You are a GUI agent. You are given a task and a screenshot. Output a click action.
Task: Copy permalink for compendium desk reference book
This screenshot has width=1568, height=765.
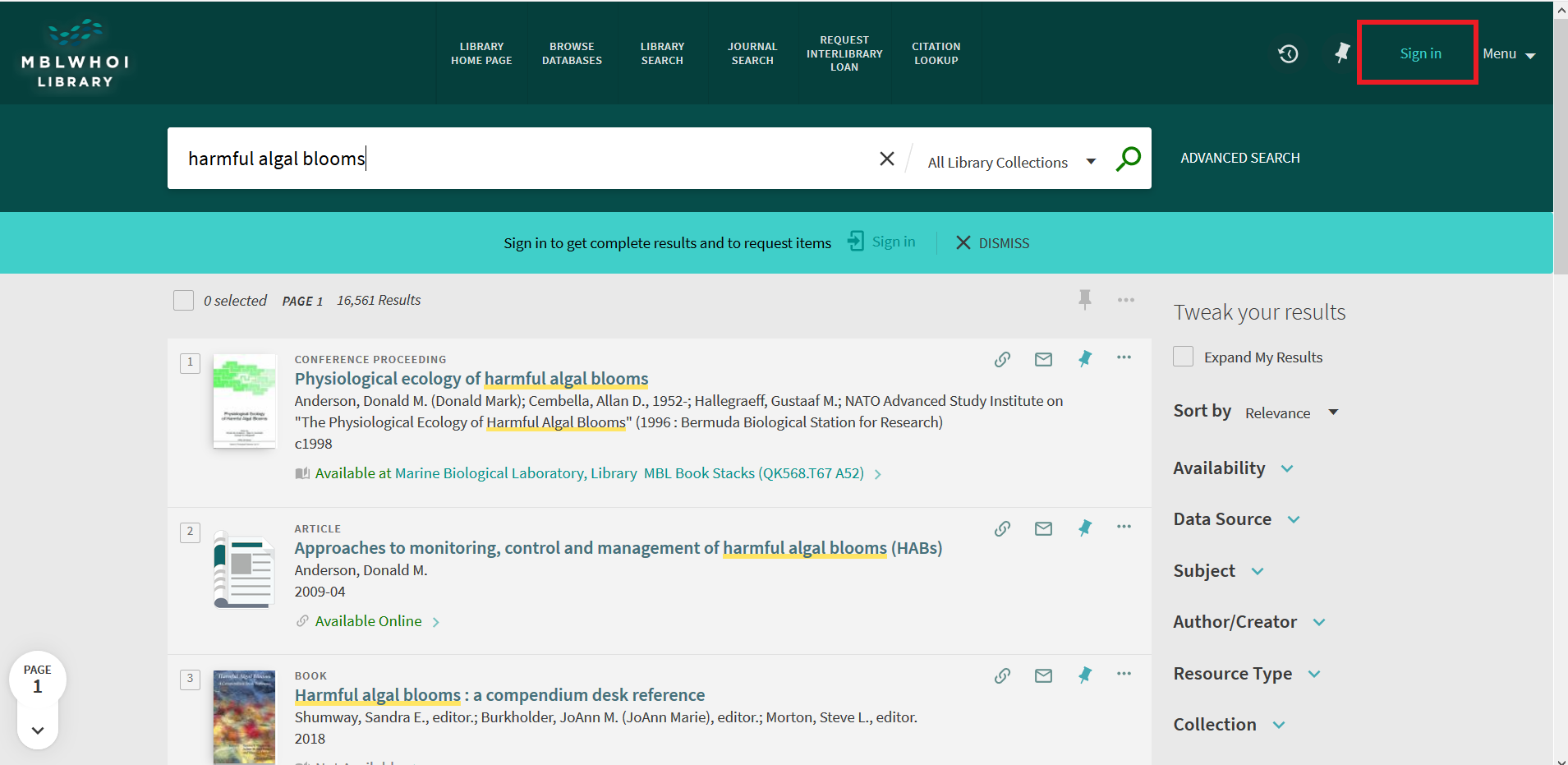[1002, 675]
